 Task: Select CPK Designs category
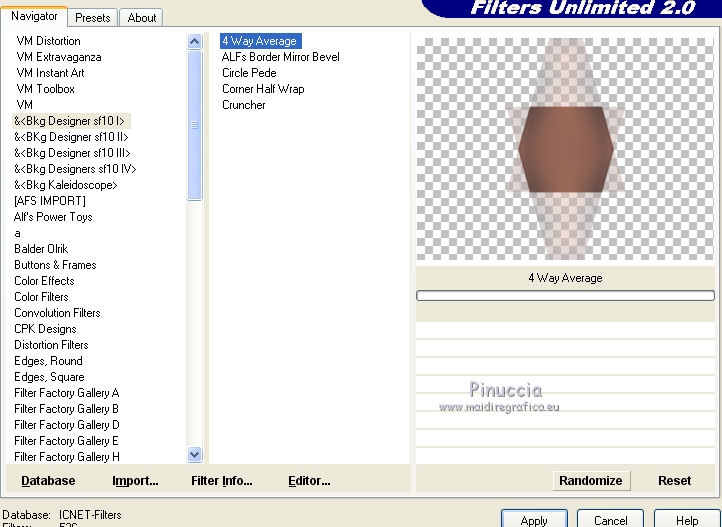(x=45, y=329)
